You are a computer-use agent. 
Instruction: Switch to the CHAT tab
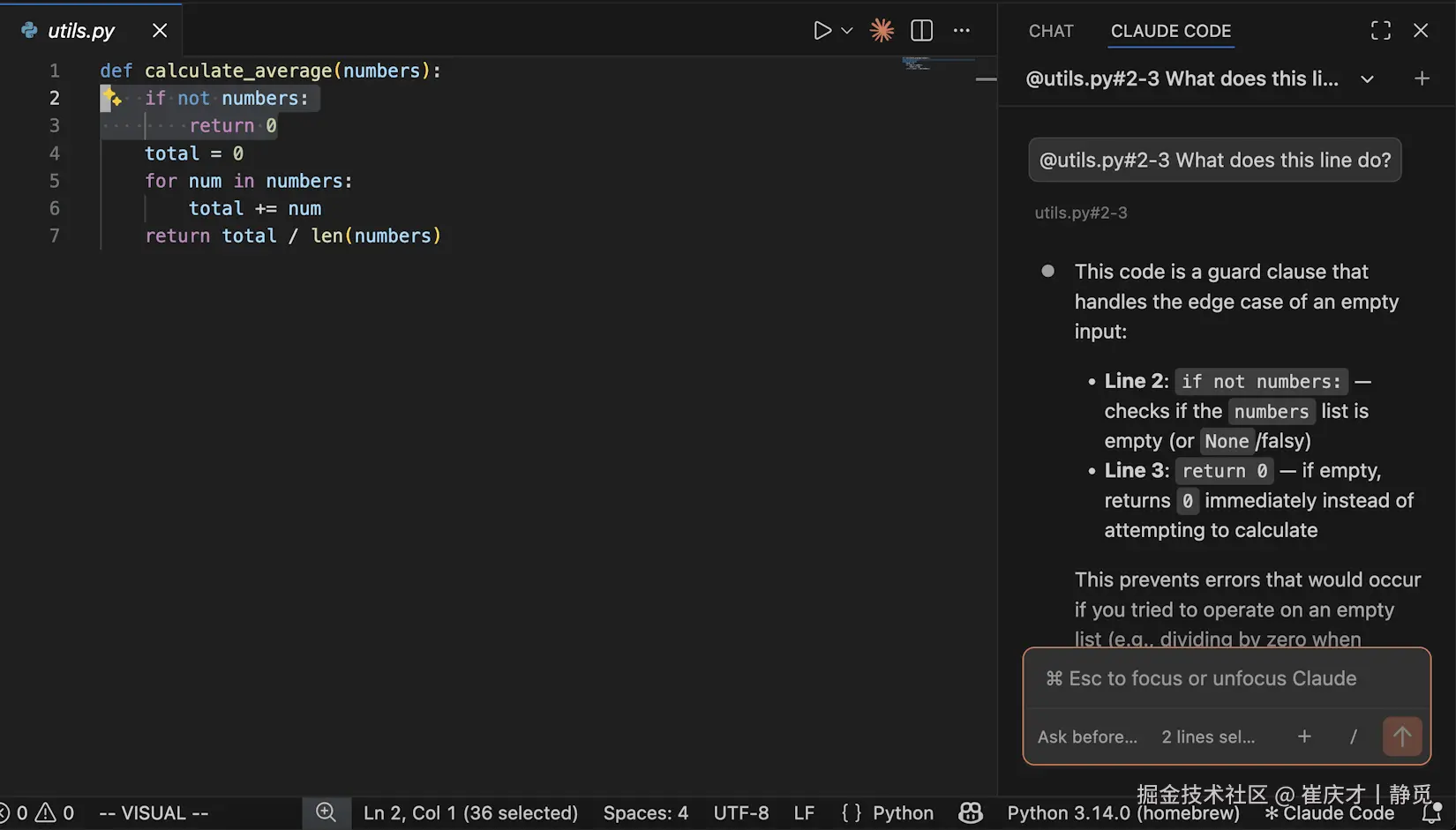point(1050,31)
